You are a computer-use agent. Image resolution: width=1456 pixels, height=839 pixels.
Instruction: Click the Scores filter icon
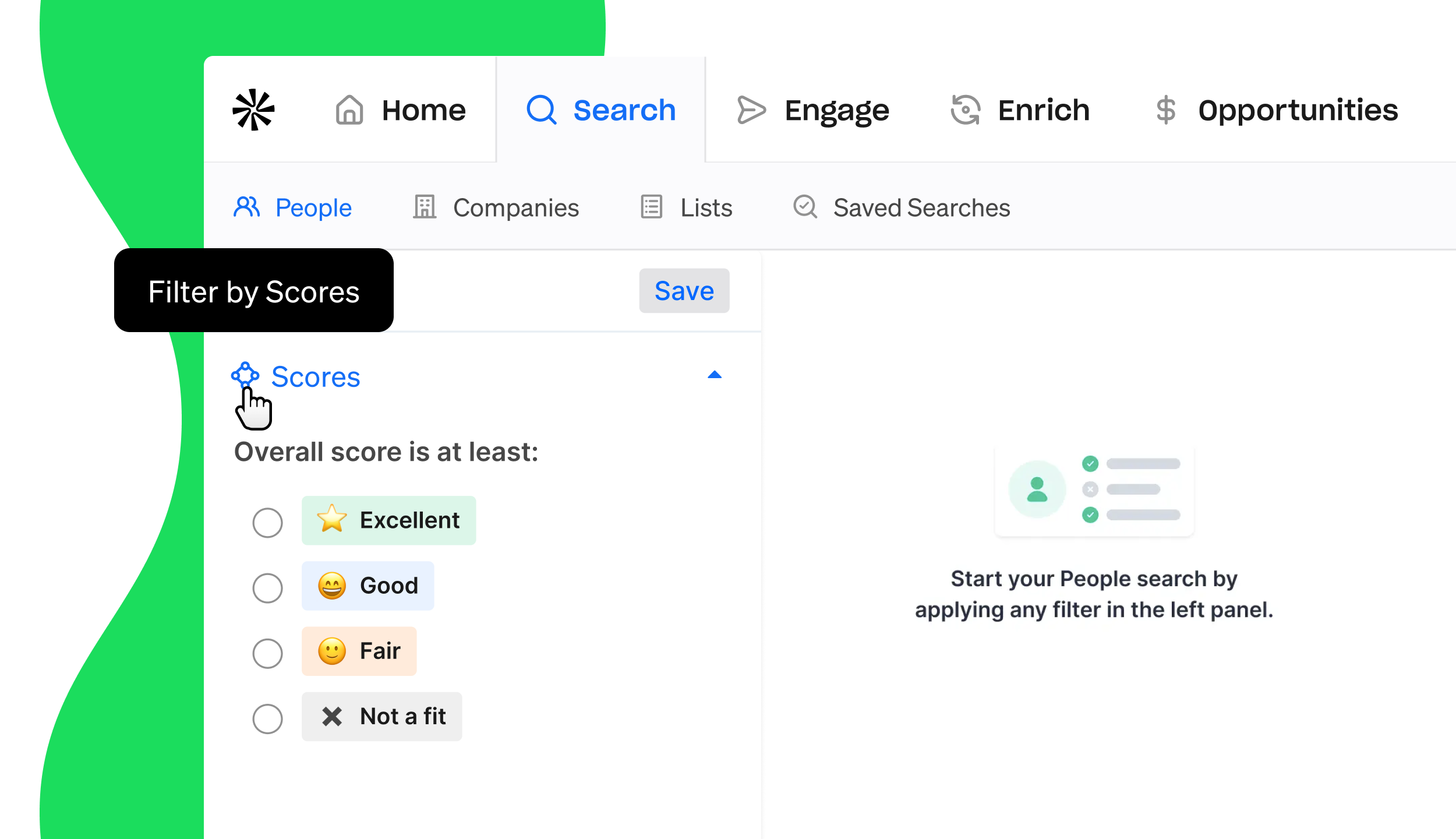pos(246,376)
